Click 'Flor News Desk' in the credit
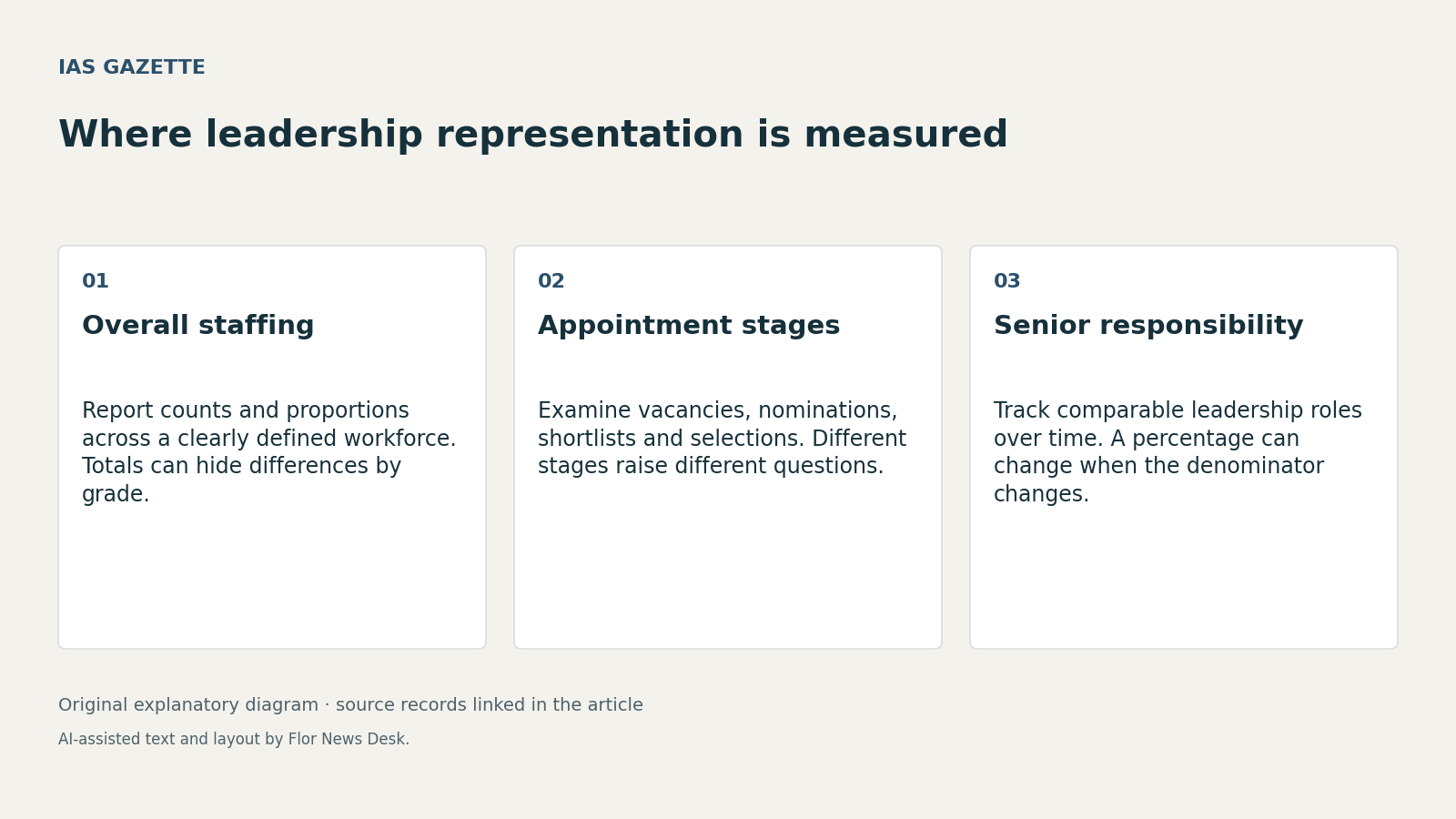Viewport: 1456px width, 819px height. coord(347,740)
